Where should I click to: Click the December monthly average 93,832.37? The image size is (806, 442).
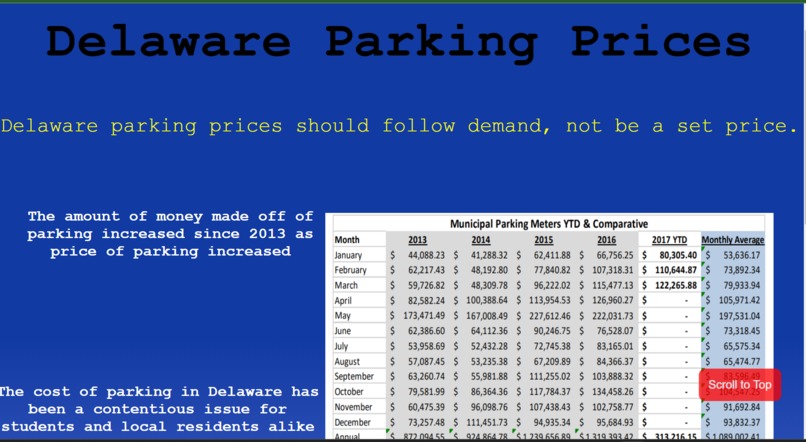[741, 422]
